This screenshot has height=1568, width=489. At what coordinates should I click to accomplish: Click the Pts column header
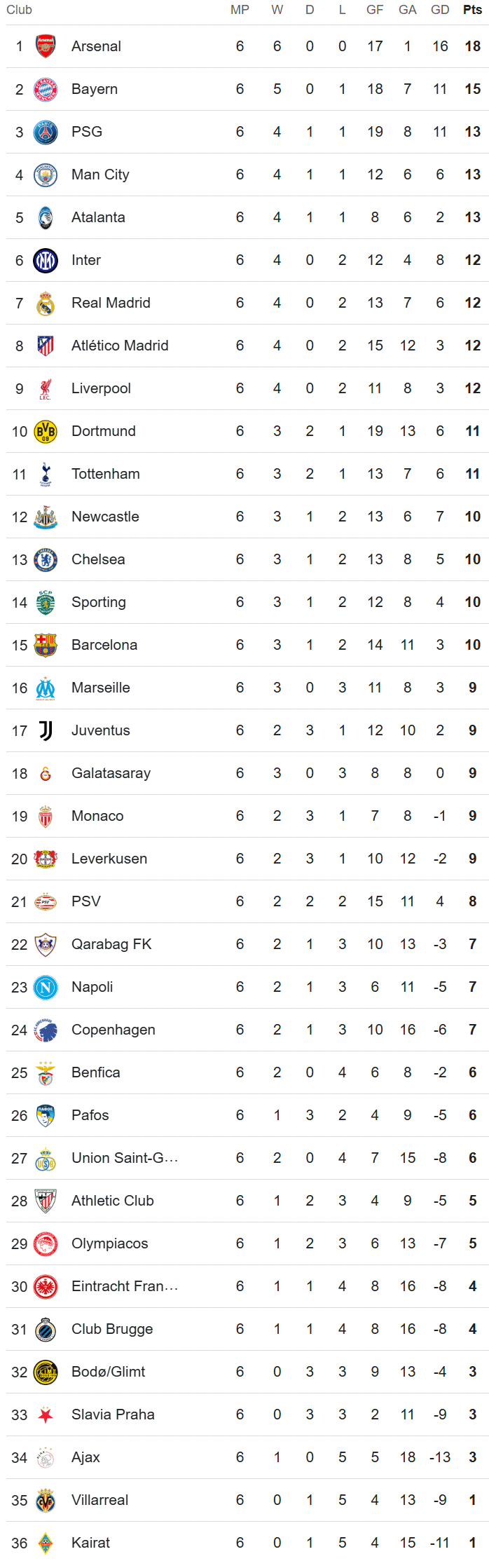point(472,10)
